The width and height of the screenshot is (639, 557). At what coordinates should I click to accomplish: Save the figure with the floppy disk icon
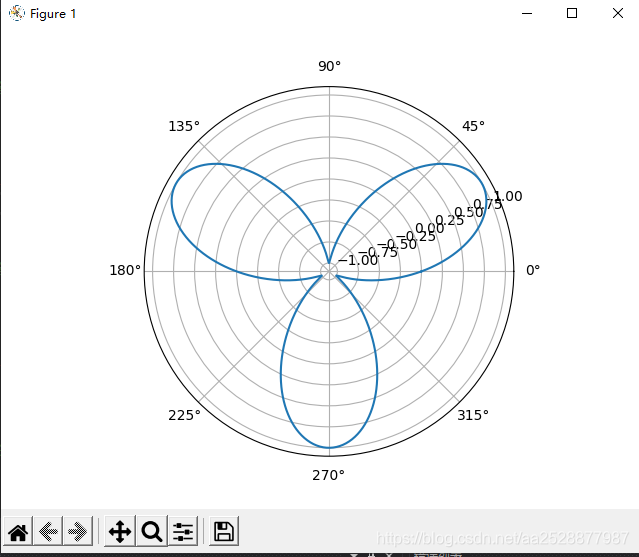[x=224, y=531]
